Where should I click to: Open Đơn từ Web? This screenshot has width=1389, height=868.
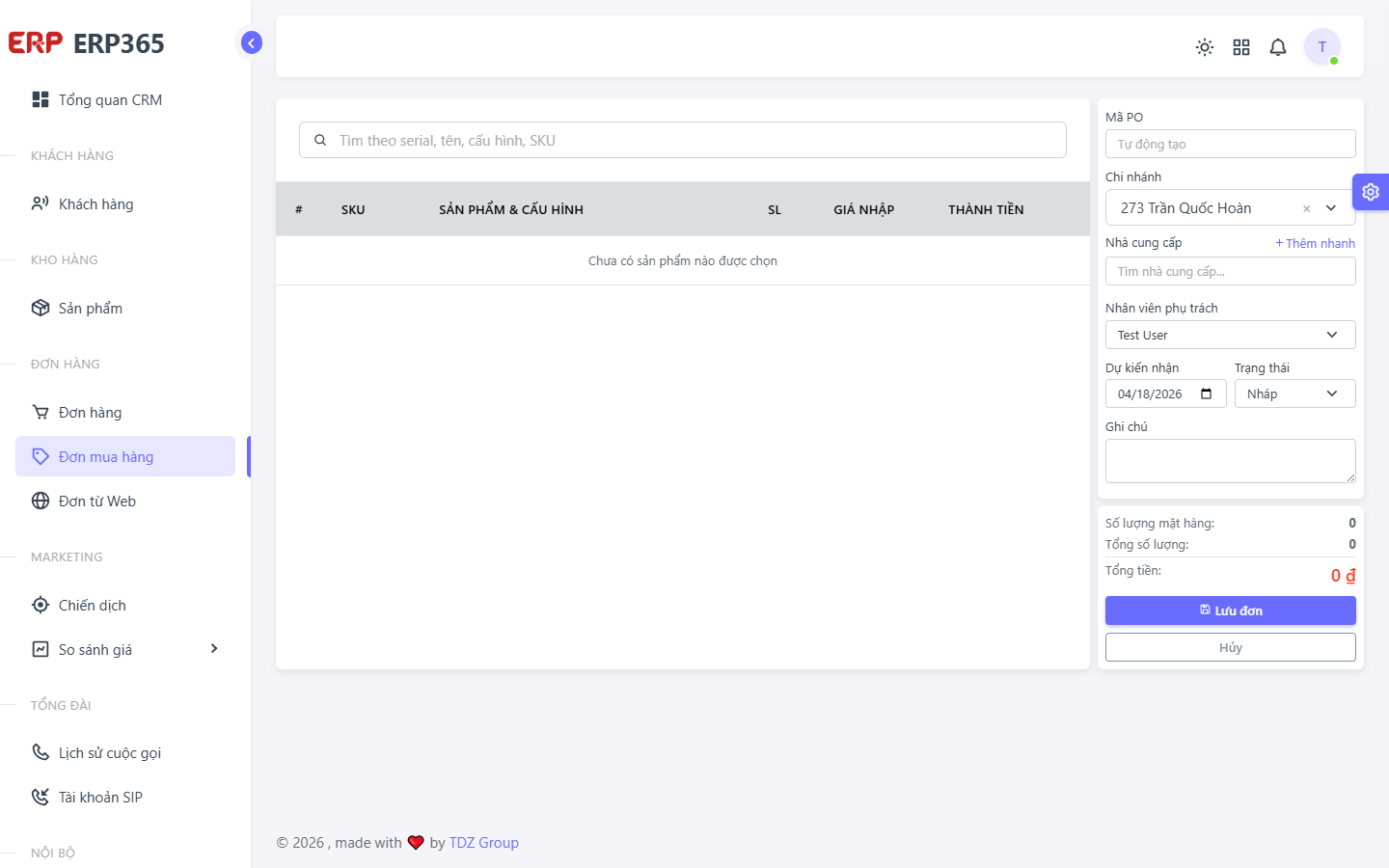coord(125,502)
